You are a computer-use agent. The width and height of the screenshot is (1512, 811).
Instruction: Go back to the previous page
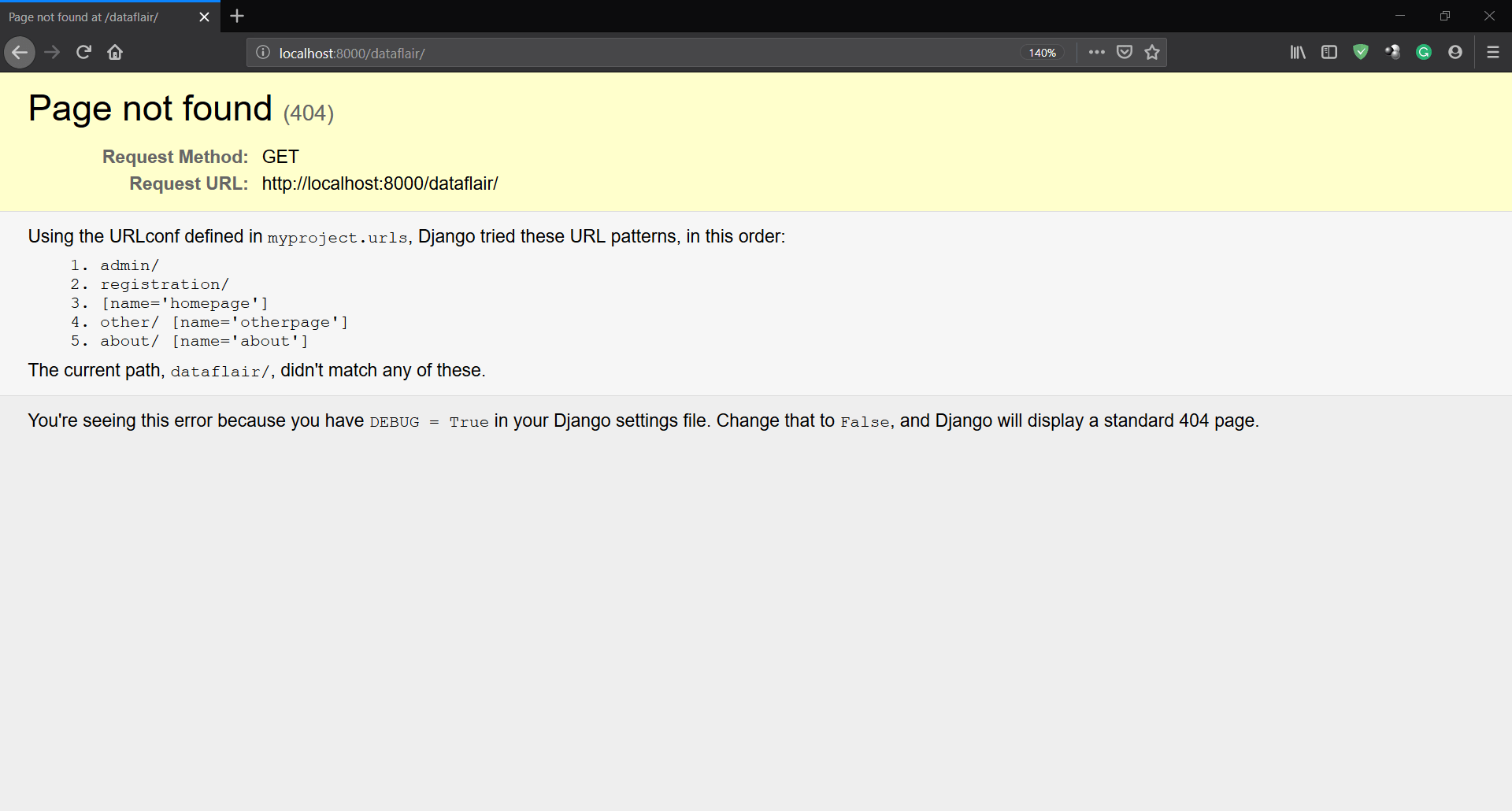pyautogui.click(x=20, y=53)
